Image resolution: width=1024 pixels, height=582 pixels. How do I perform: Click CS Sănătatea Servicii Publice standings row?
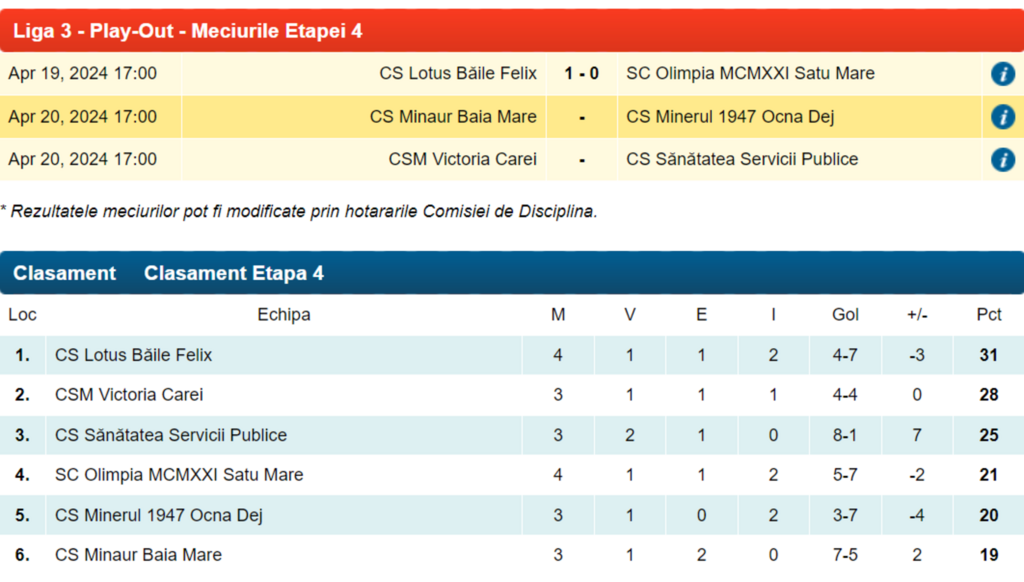click(x=171, y=435)
